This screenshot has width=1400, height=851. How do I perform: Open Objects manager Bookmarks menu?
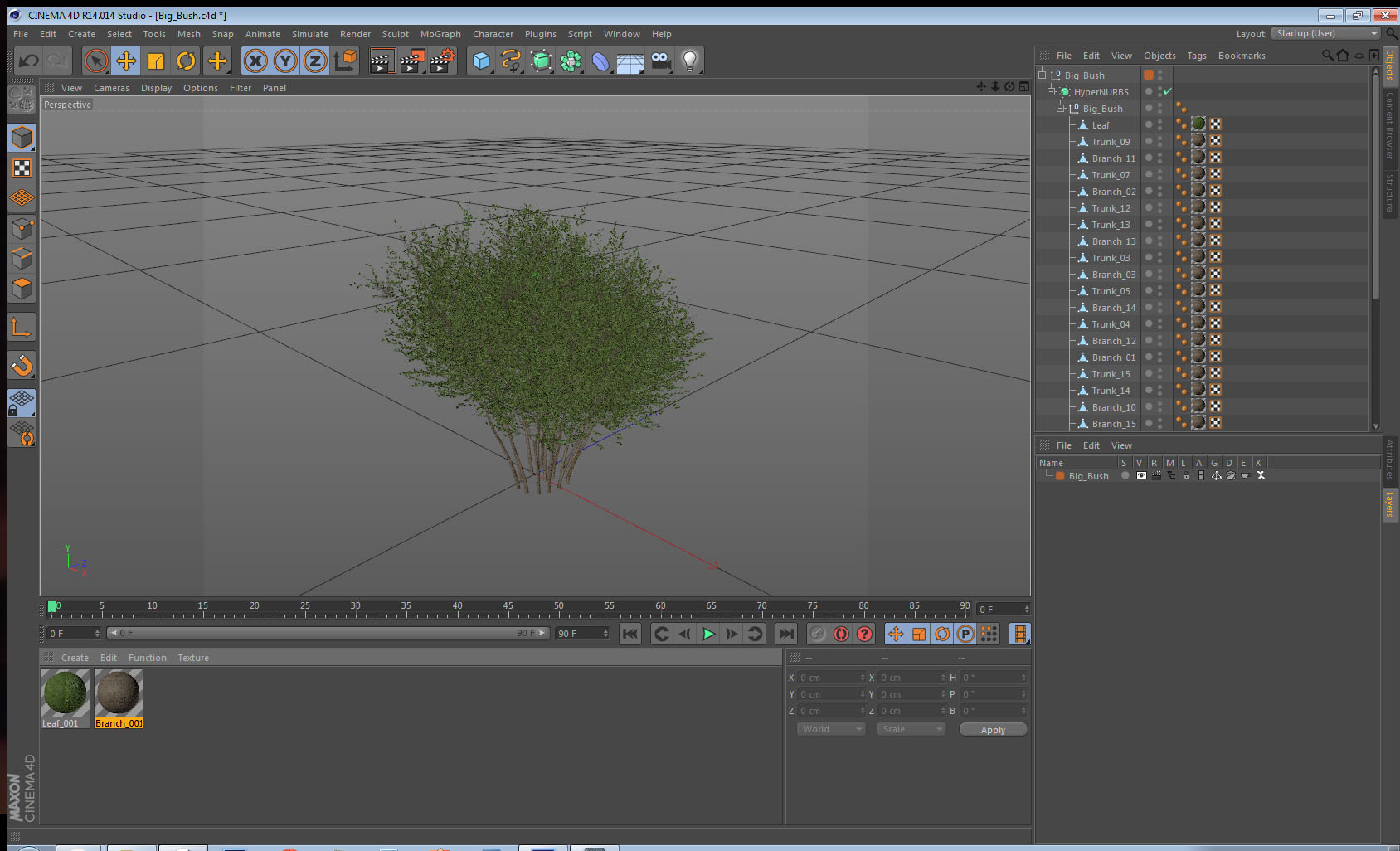pos(1242,56)
